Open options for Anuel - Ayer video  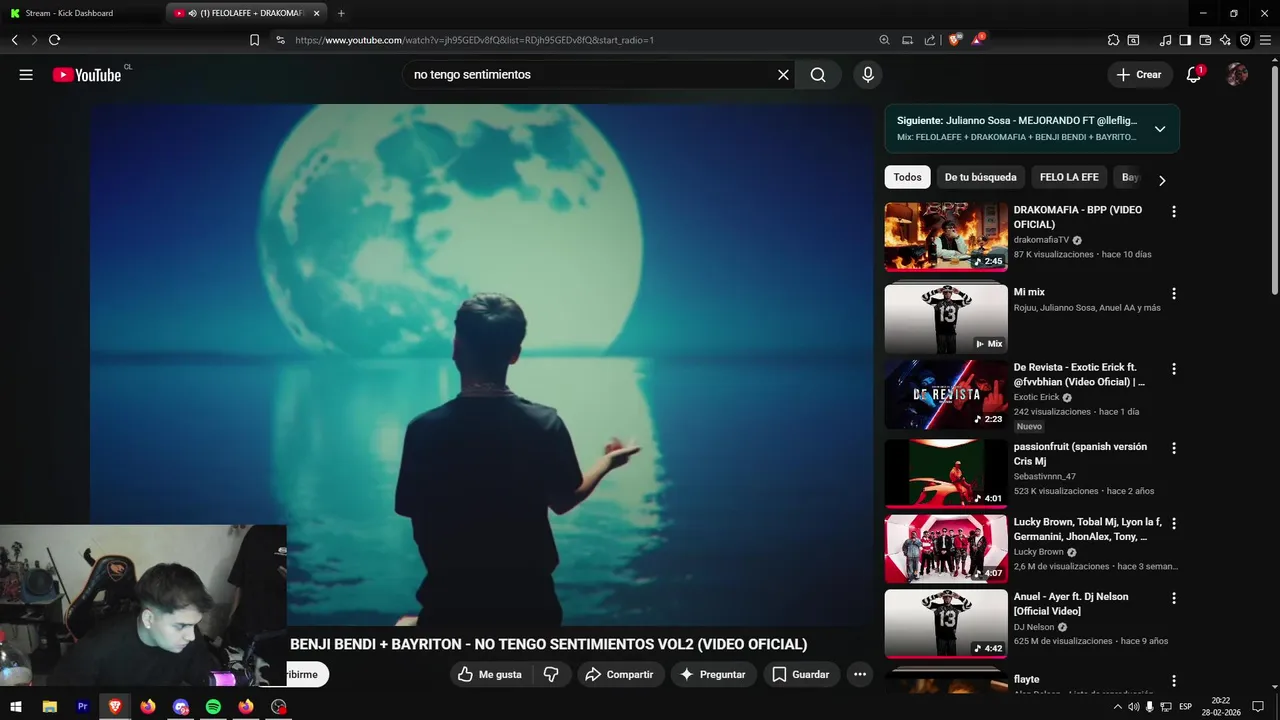tap(1174, 598)
